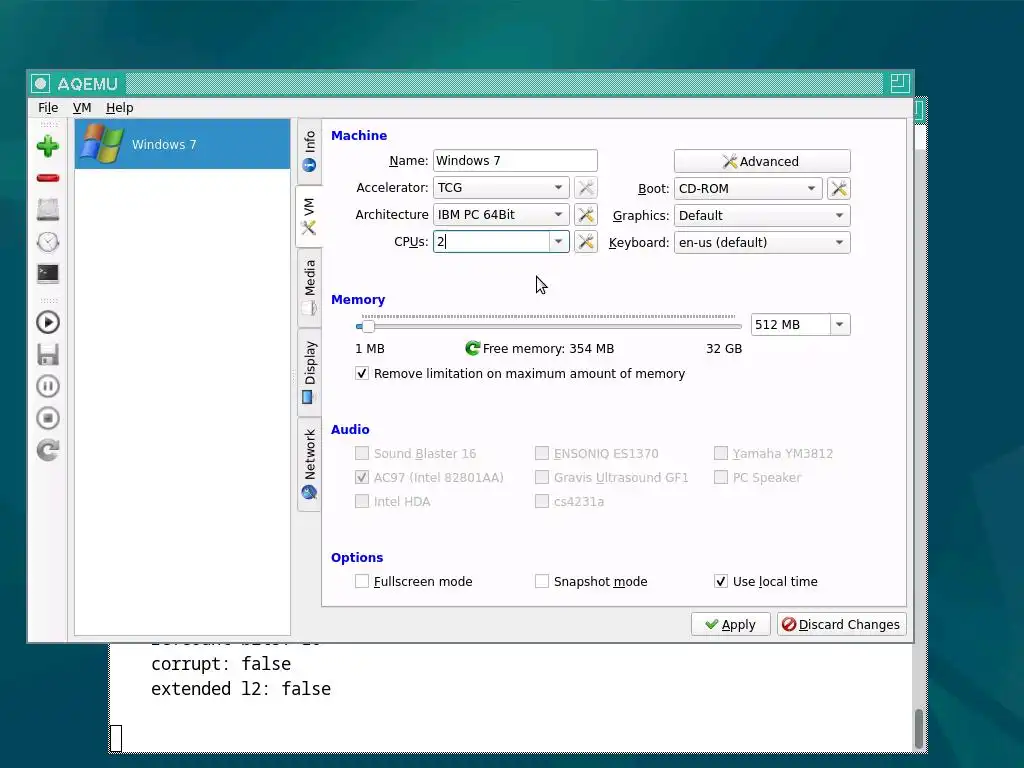1024x768 pixels.
Task: Open boot order settings tools icon
Action: point(839,189)
